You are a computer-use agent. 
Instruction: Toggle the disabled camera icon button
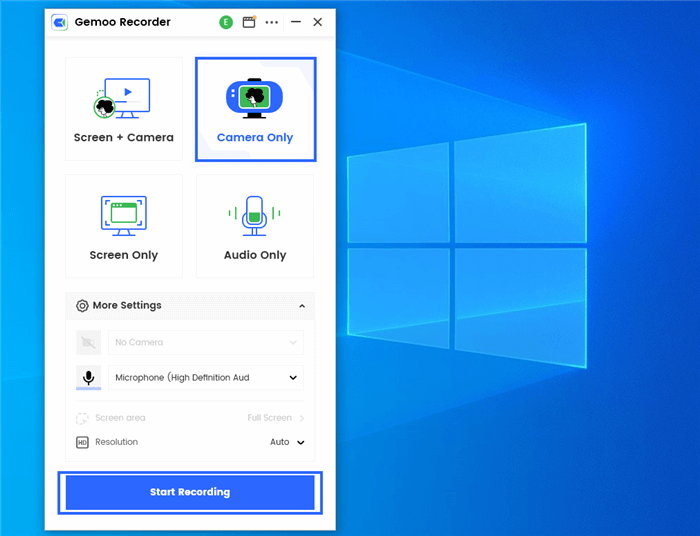click(x=88, y=342)
